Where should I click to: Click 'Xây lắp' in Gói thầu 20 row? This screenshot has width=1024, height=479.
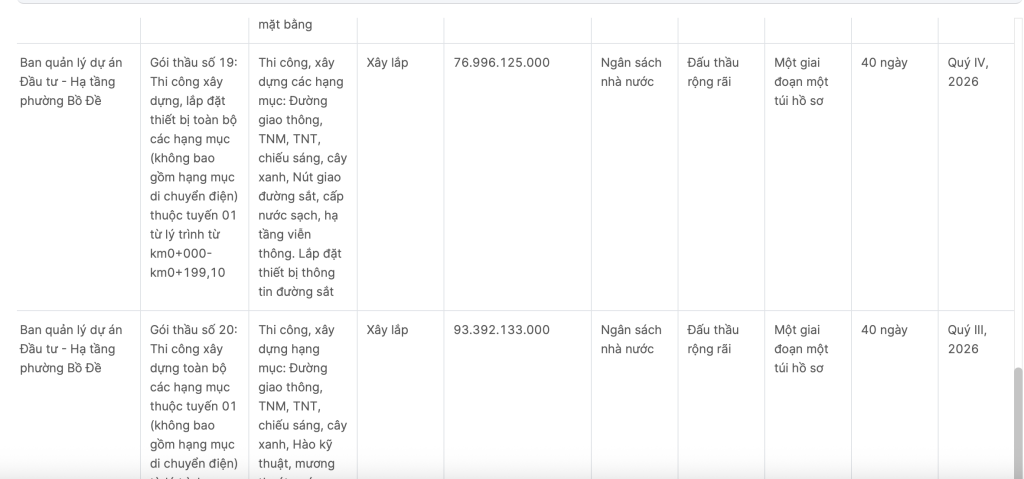pyautogui.click(x=387, y=330)
